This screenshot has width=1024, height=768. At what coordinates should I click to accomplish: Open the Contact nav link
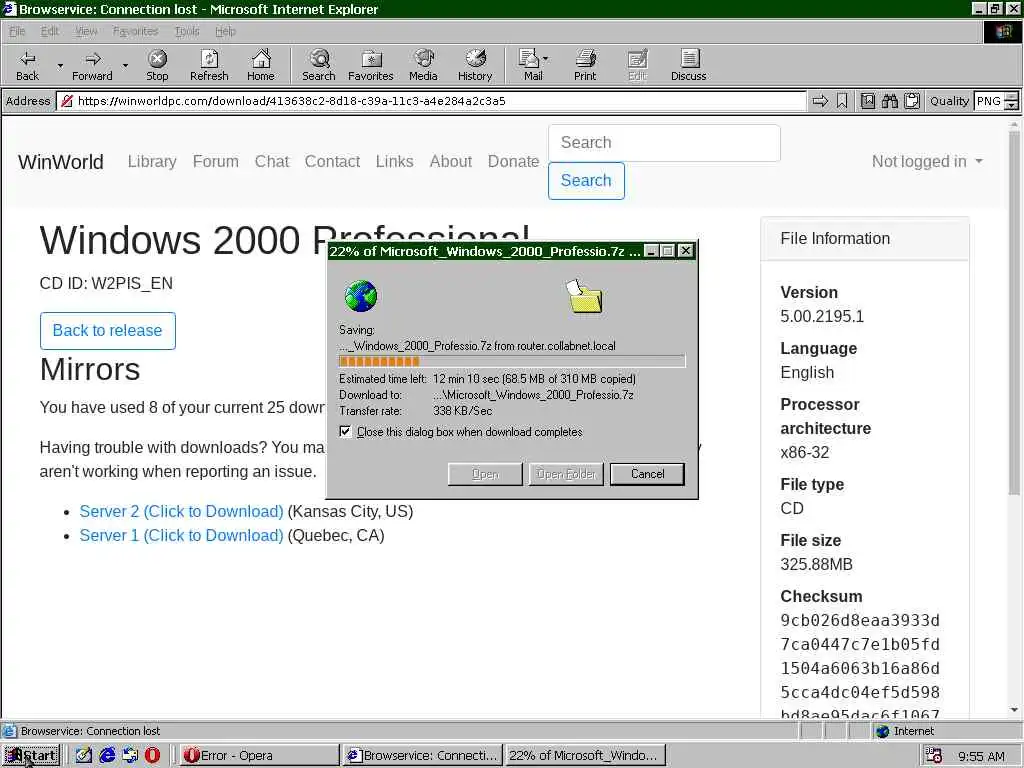click(x=332, y=161)
